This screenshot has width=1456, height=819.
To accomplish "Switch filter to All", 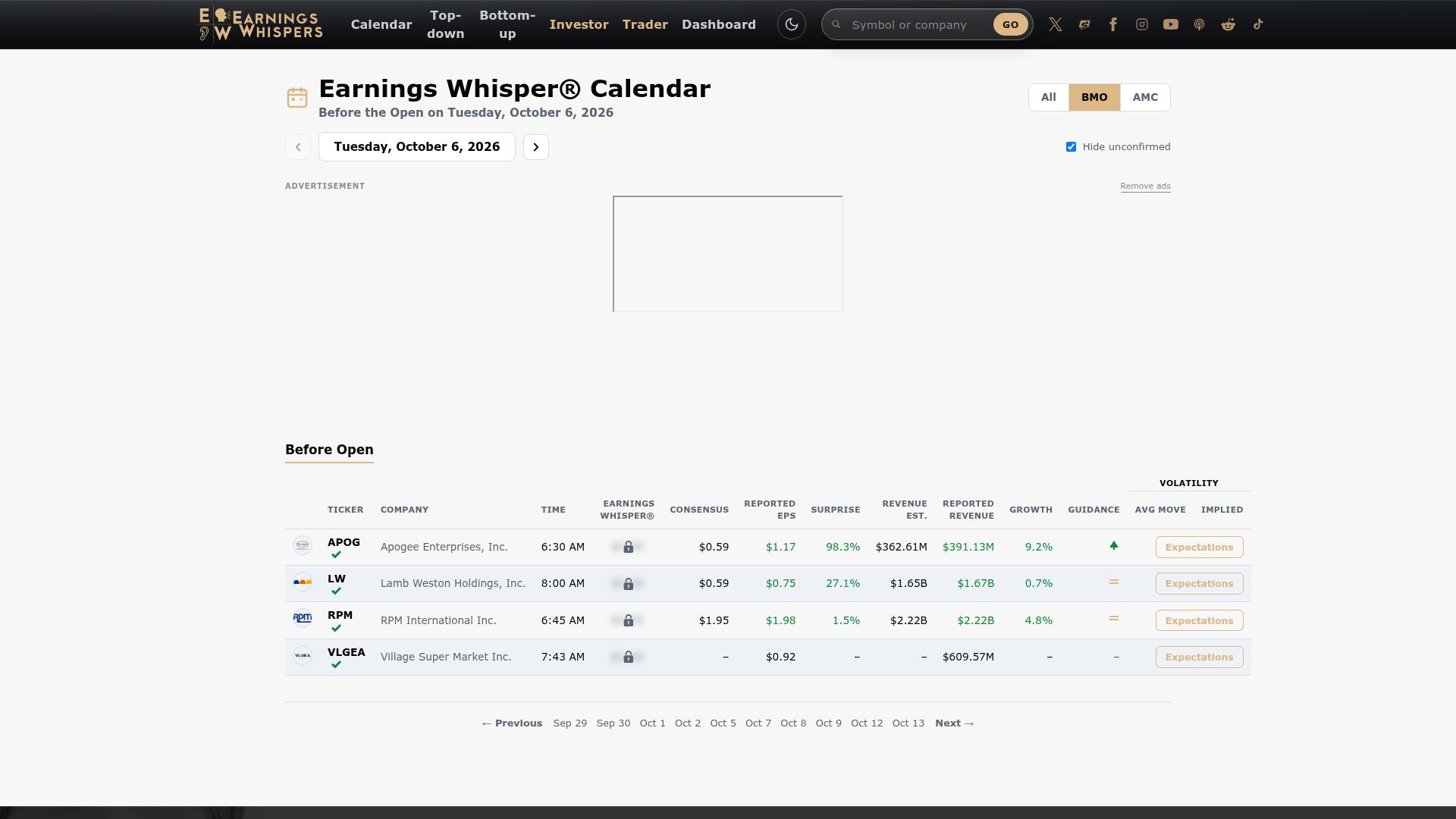I will tap(1049, 97).
